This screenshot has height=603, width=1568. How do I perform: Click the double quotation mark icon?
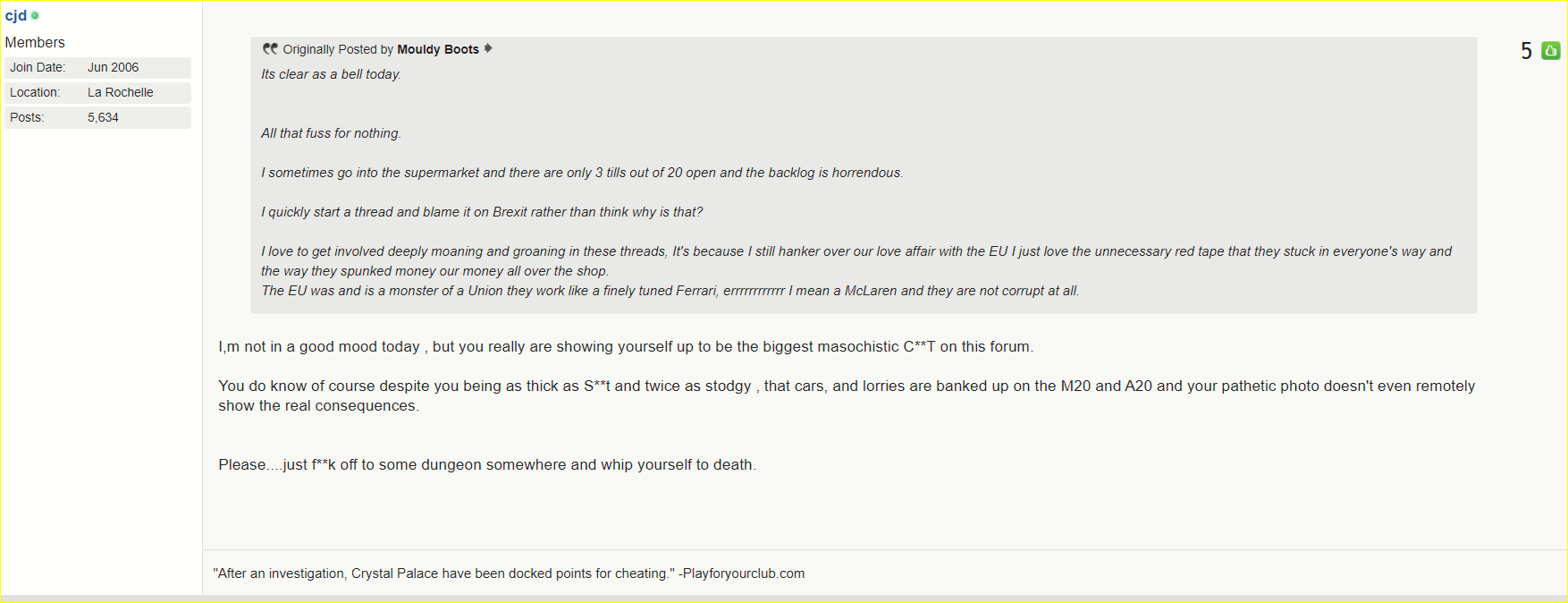click(x=270, y=48)
